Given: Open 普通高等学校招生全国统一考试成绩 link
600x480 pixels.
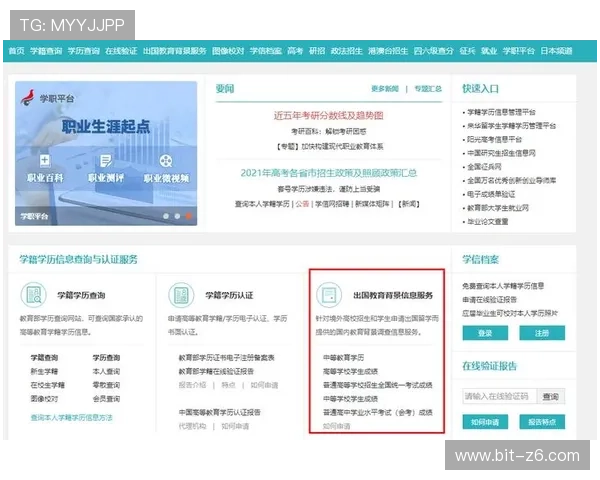Looking at the screenshot, I should coord(378,385).
